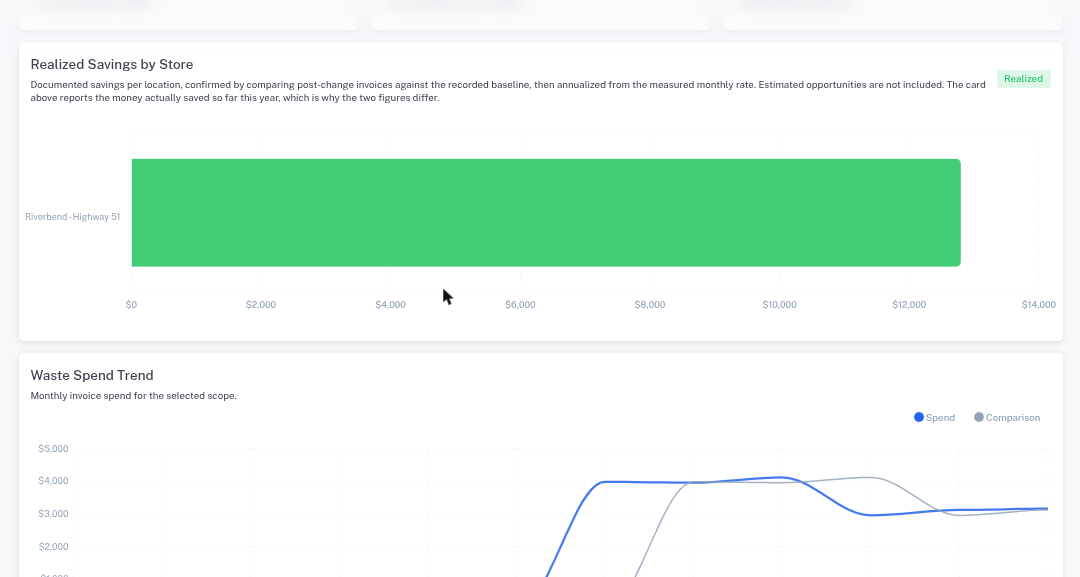Click the $2,000 label on savings chart axis
1080x577 pixels.
(261, 304)
